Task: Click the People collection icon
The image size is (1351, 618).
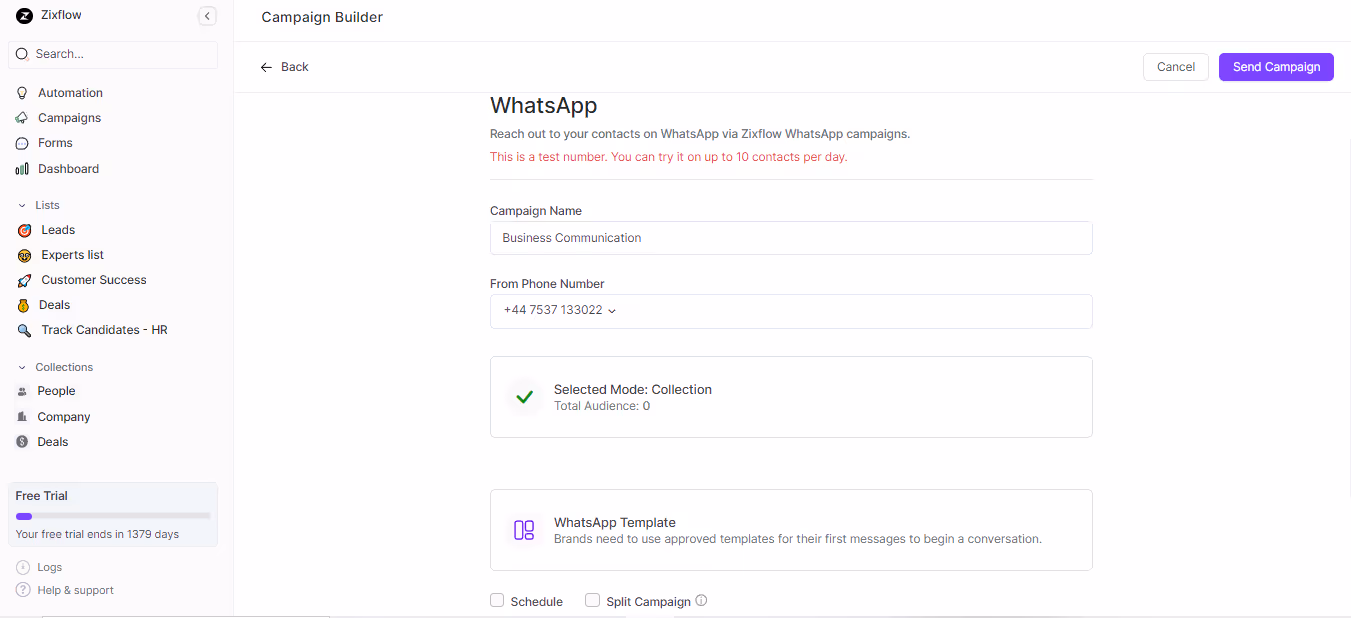Action: point(22,391)
